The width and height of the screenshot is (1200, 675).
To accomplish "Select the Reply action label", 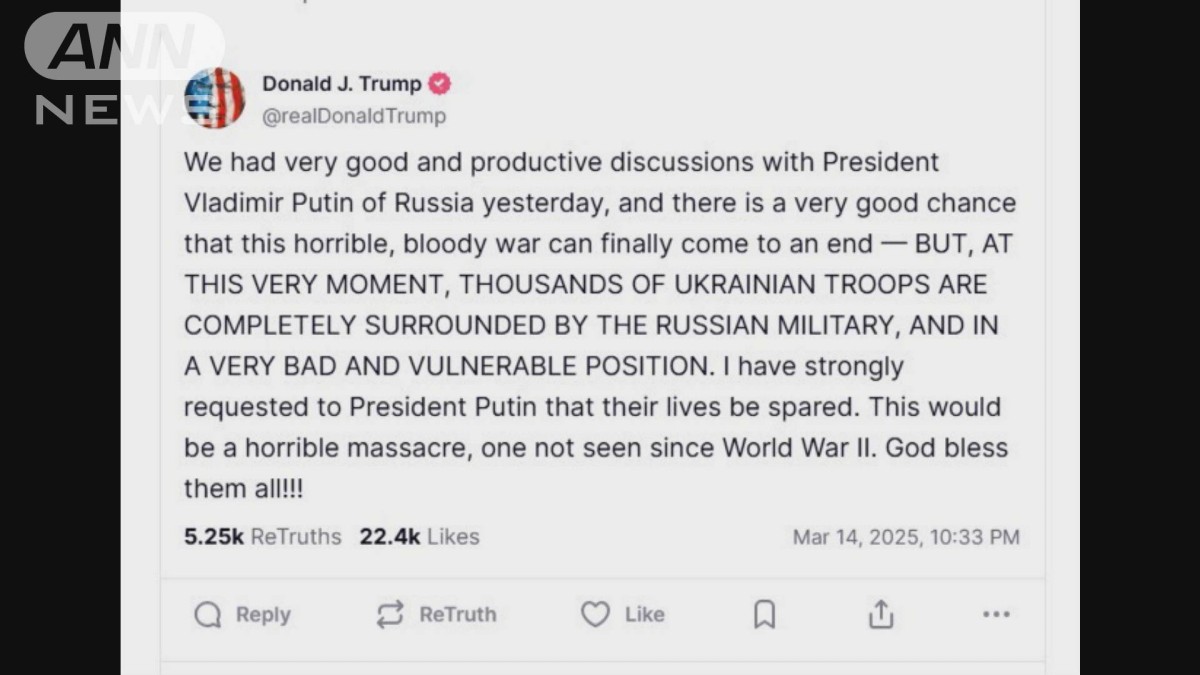I will (264, 614).
